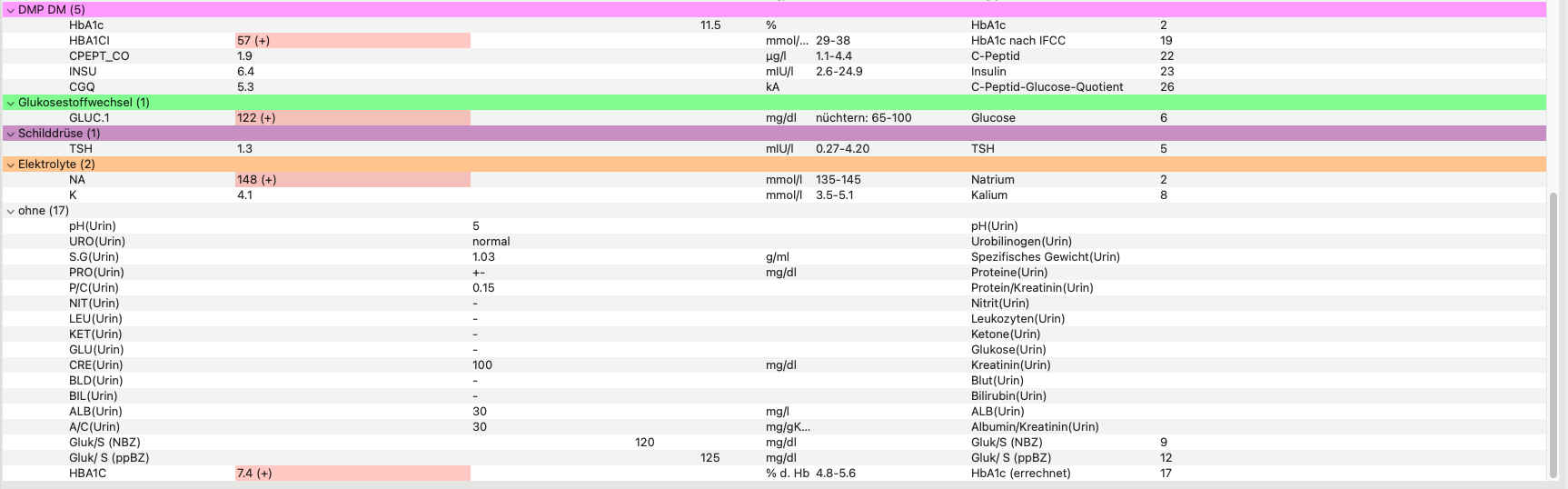Select the INSU insulin row
The width and height of the screenshot is (1568, 489).
[773, 72]
